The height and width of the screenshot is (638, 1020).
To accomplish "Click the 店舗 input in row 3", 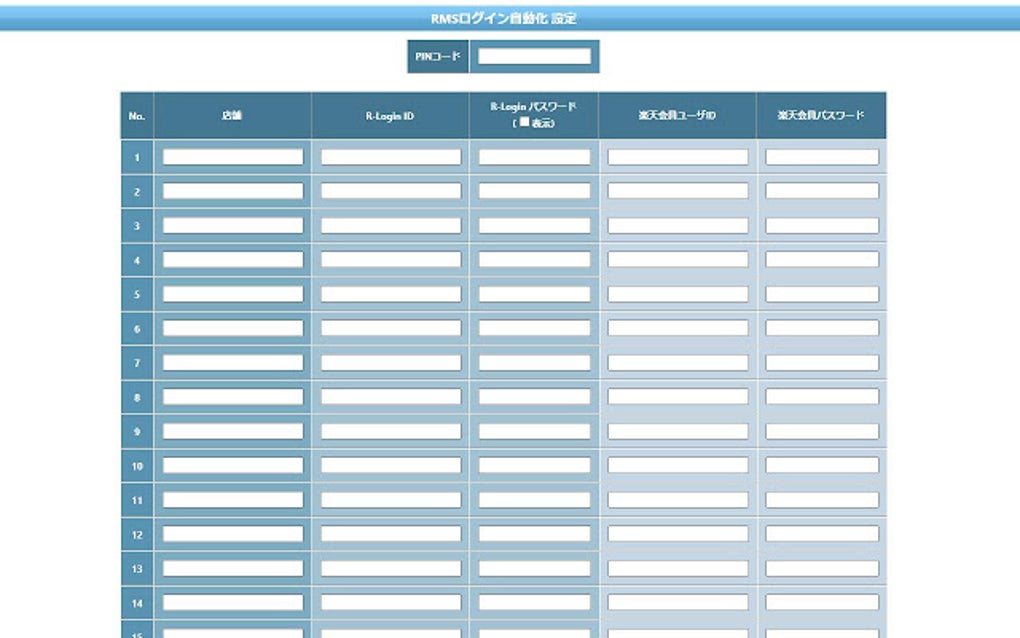I will click(x=233, y=226).
